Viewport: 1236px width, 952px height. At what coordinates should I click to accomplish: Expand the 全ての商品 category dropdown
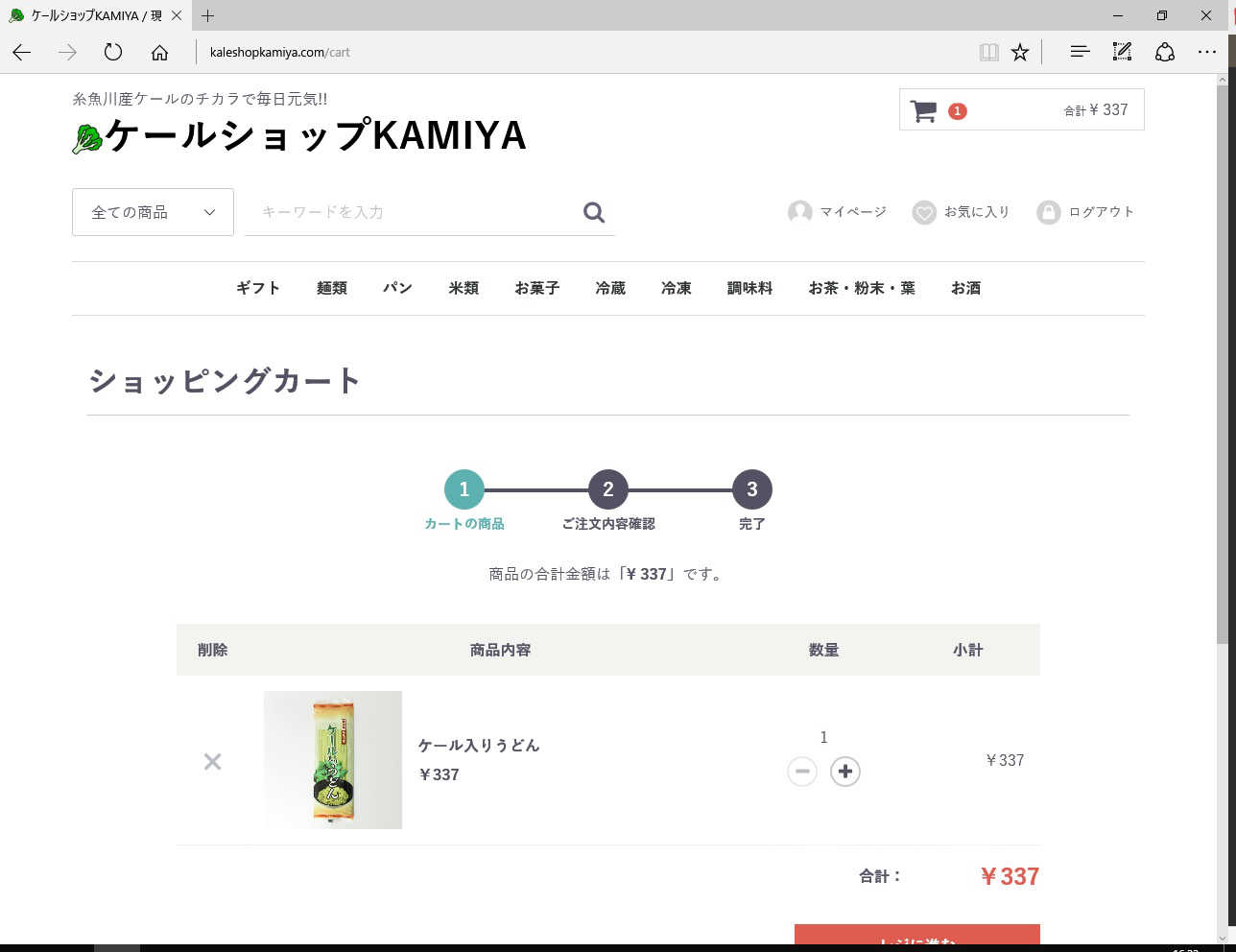pyautogui.click(x=153, y=212)
